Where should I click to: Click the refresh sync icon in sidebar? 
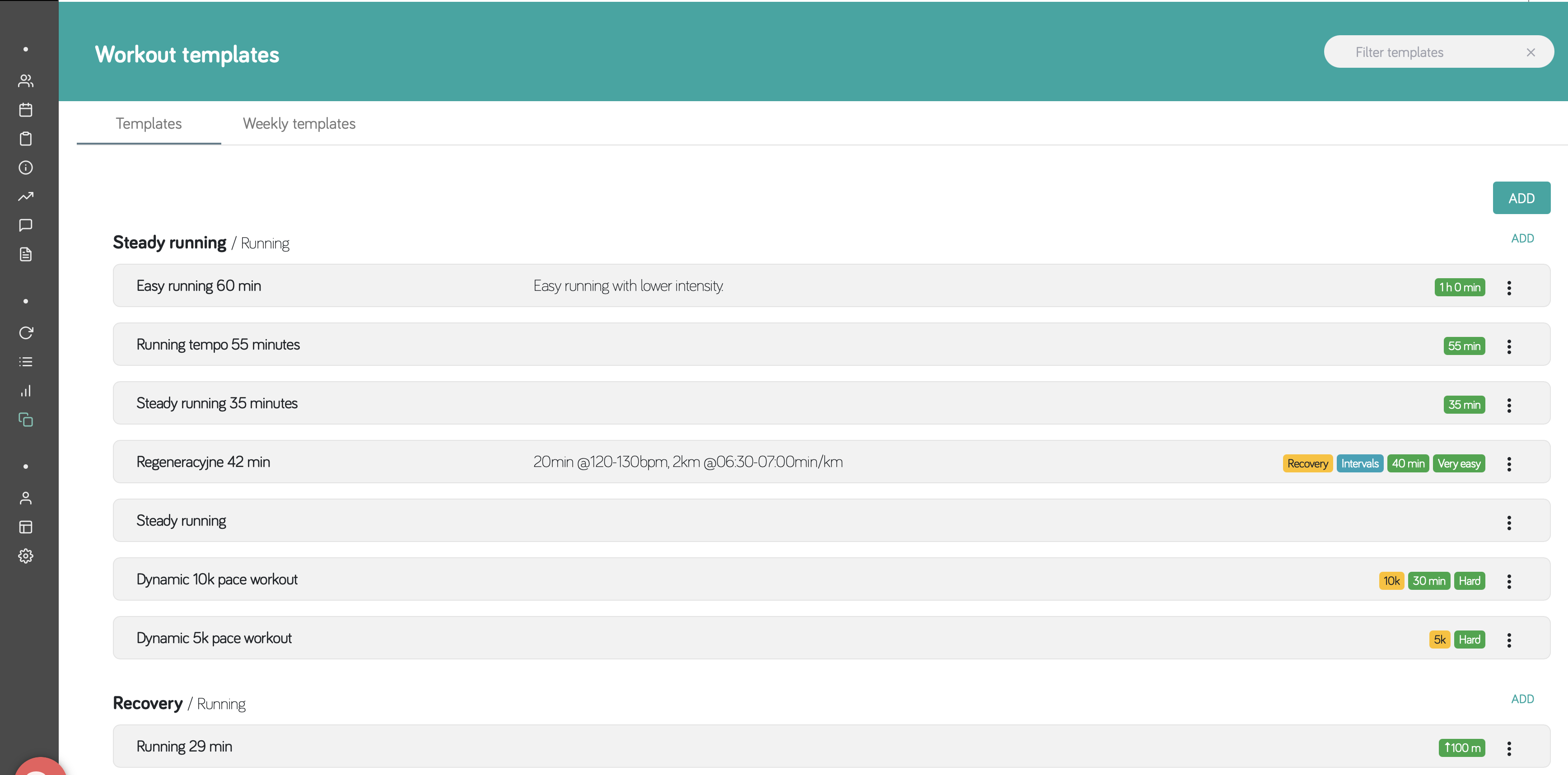26,333
